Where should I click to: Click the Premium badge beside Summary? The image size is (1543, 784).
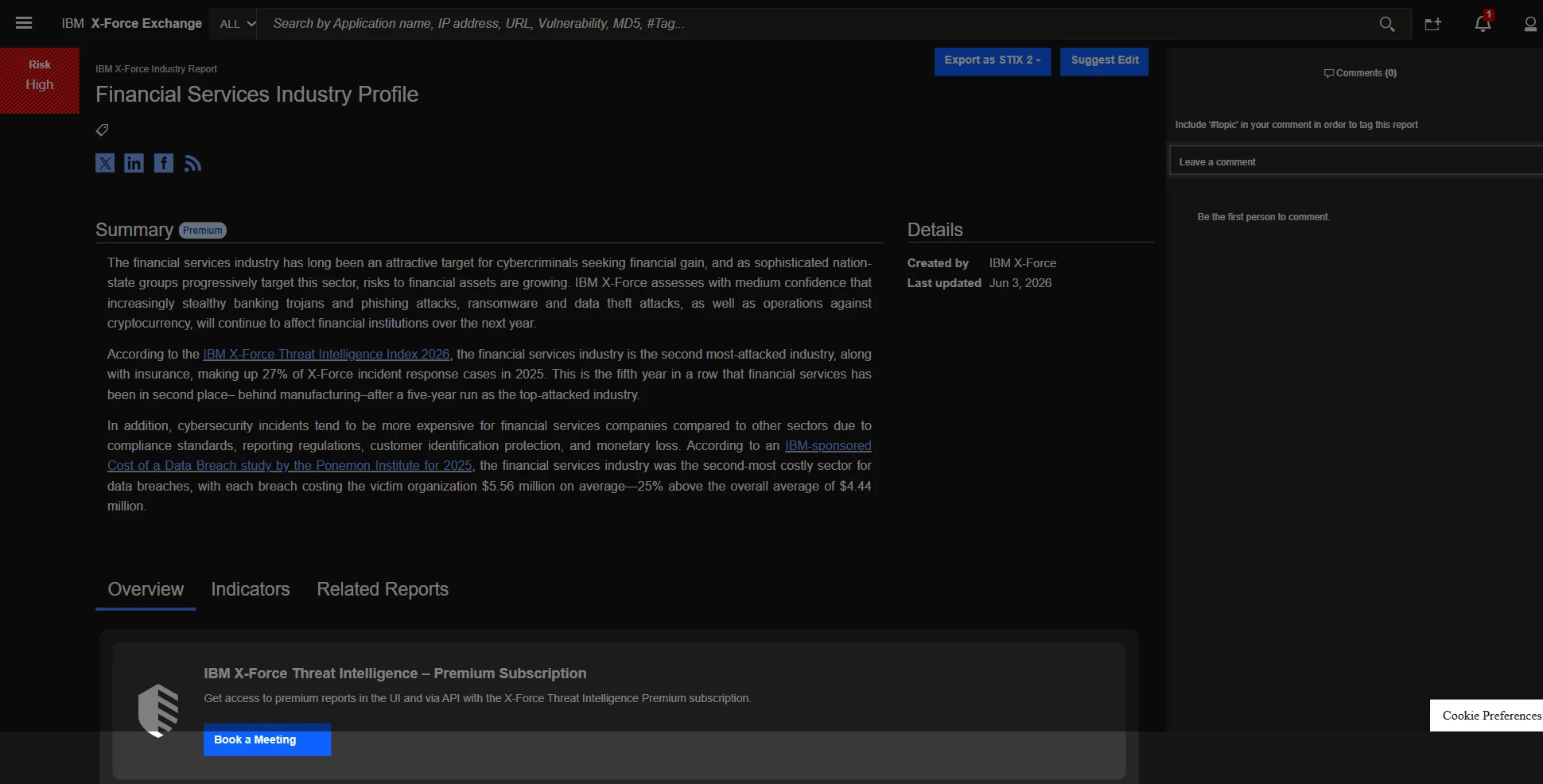pyautogui.click(x=203, y=231)
